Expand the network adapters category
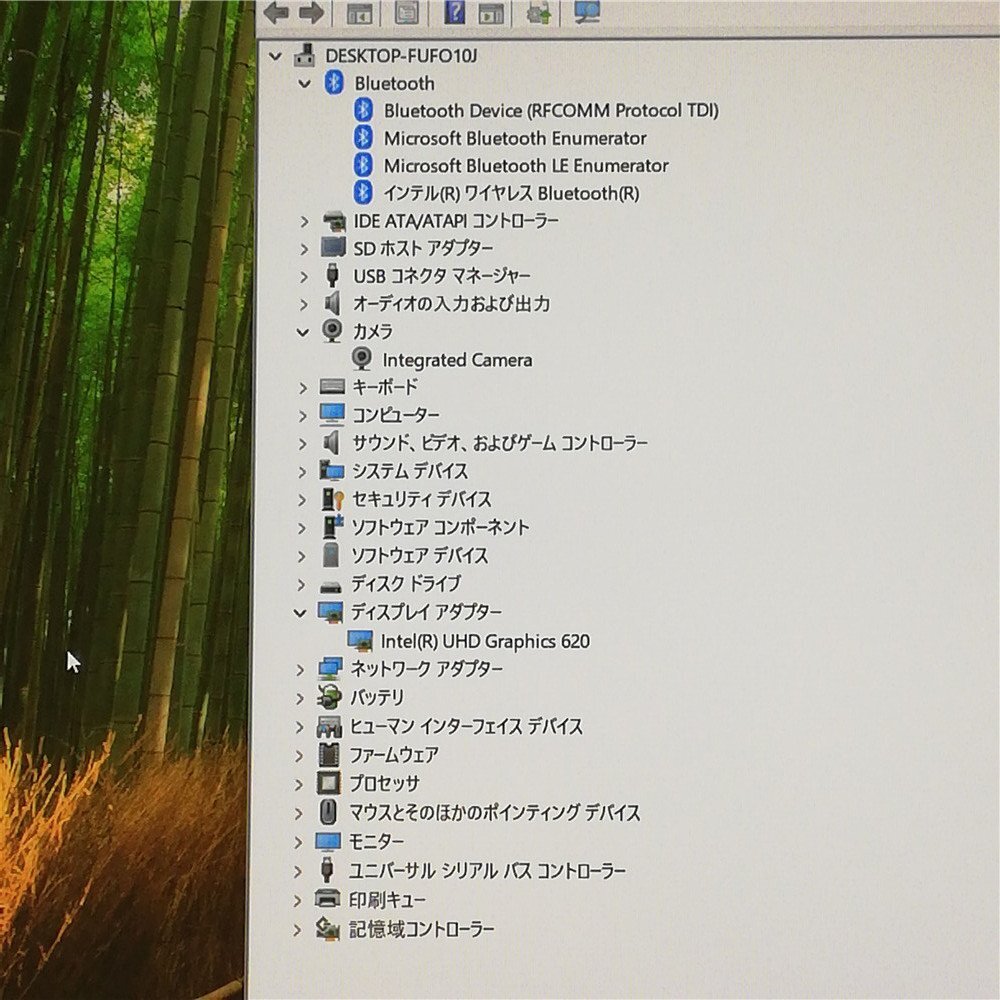This screenshot has width=1000, height=1000. coord(303,670)
